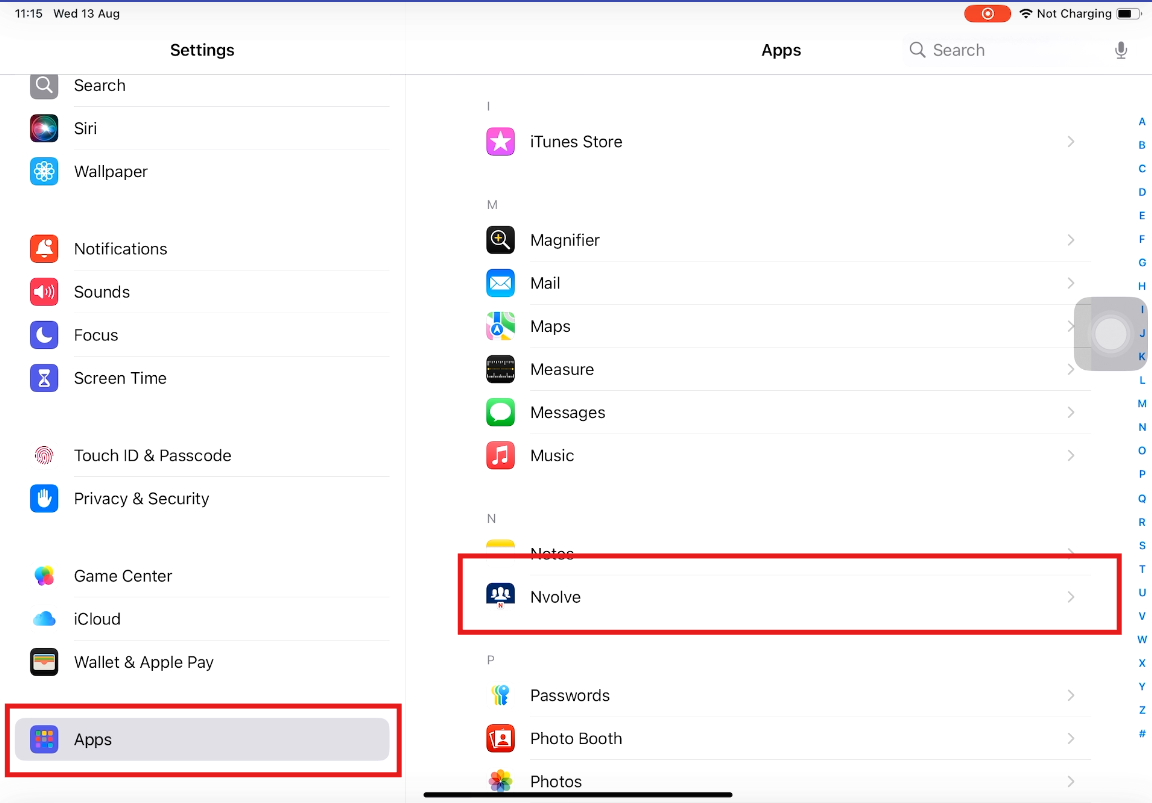The height and width of the screenshot is (803, 1152).
Task: Select Privacy & Security in sidebar
Action: click(141, 498)
